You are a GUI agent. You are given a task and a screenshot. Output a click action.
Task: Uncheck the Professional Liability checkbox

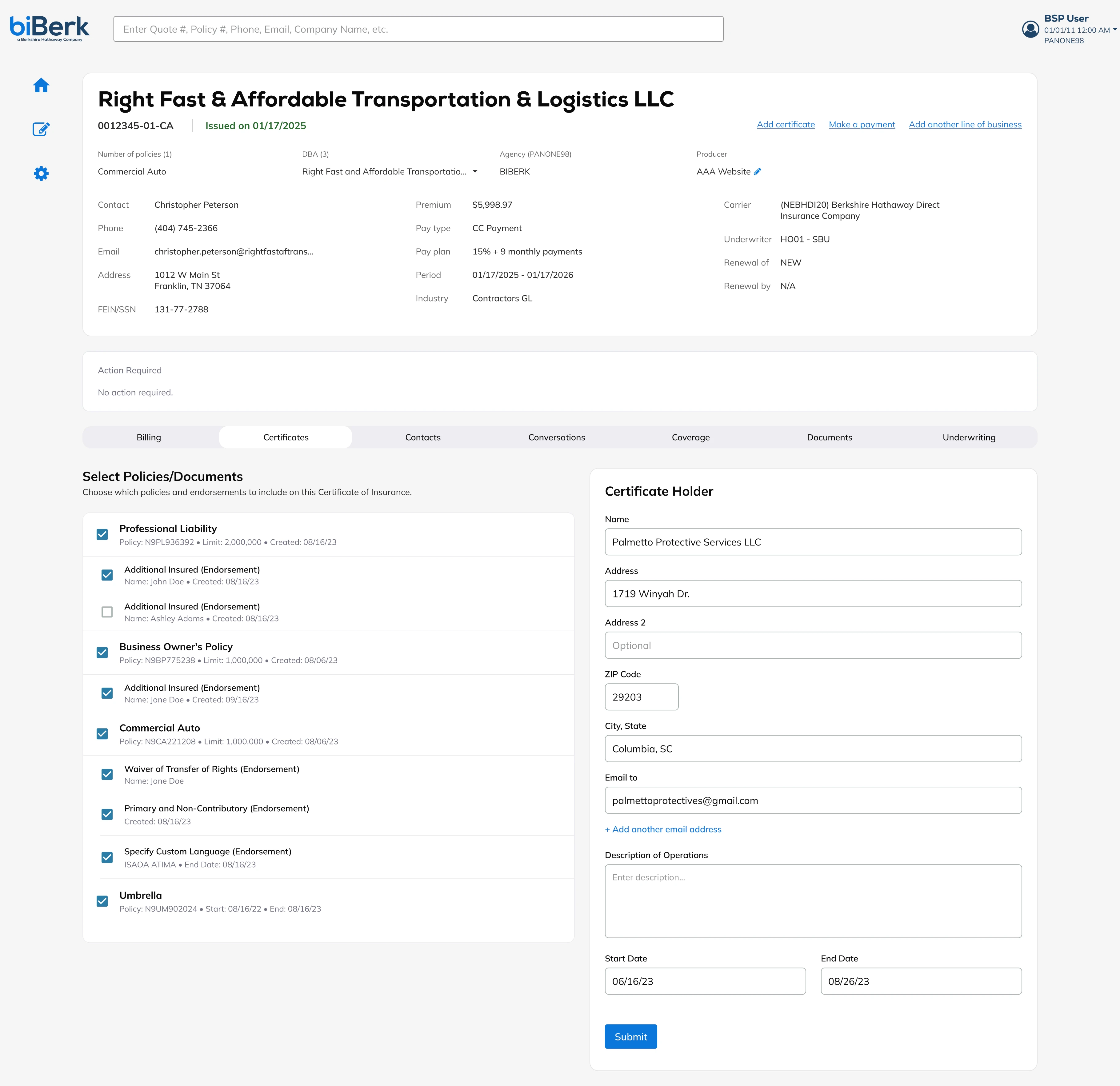click(x=102, y=535)
